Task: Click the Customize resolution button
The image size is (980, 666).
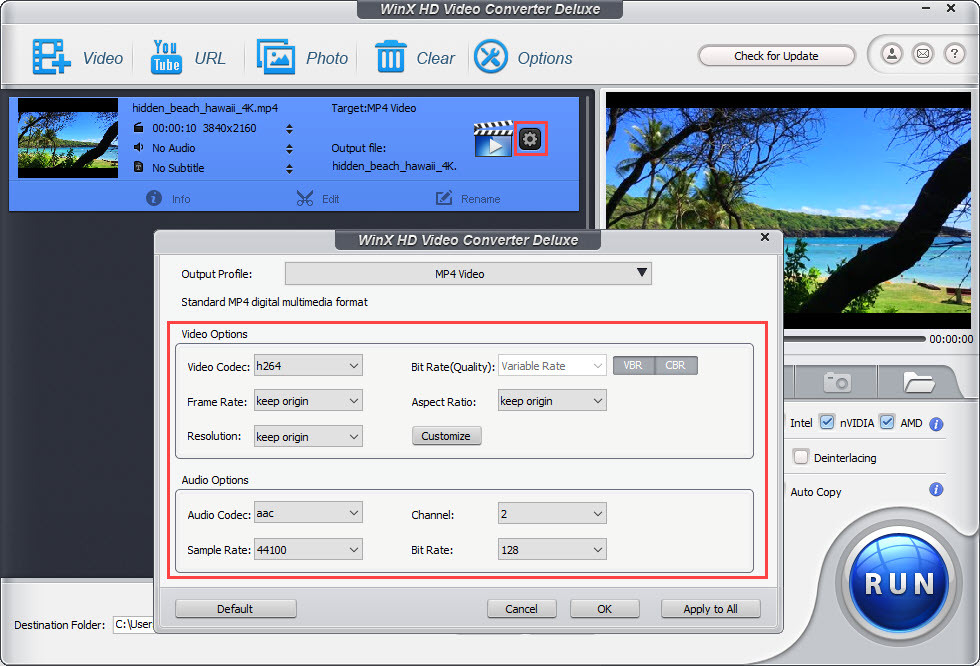Action: click(446, 436)
